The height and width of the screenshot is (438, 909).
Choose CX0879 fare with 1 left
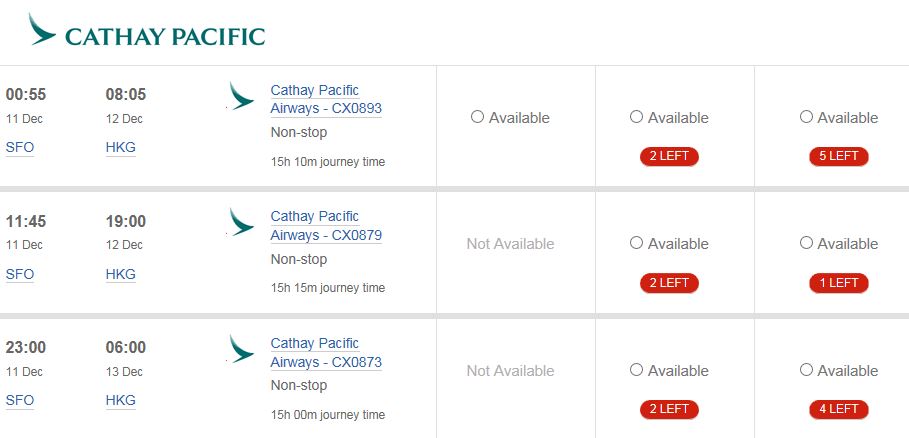807,243
